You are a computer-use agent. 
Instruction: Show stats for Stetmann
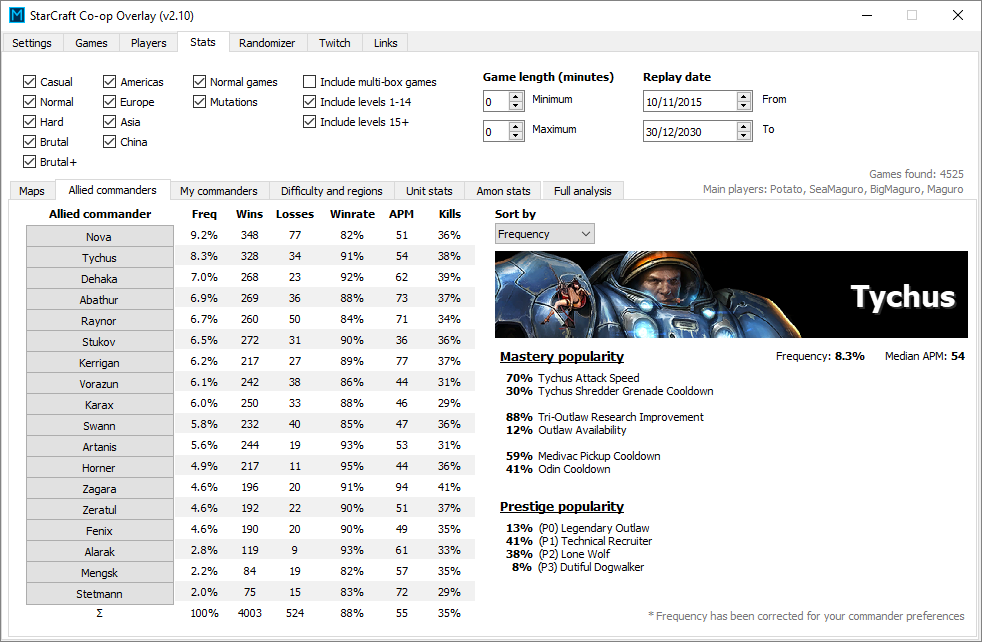pos(100,593)
